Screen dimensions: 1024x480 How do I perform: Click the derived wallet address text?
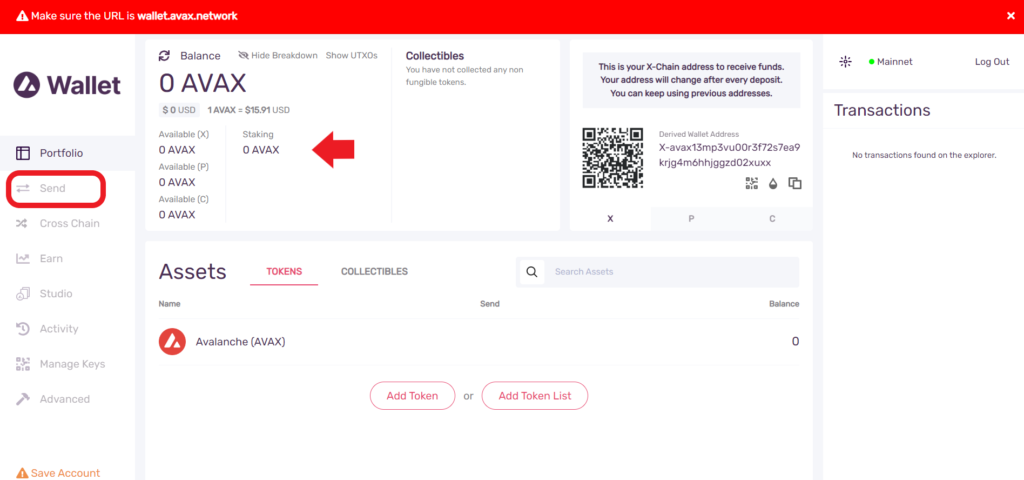point(729,155)
